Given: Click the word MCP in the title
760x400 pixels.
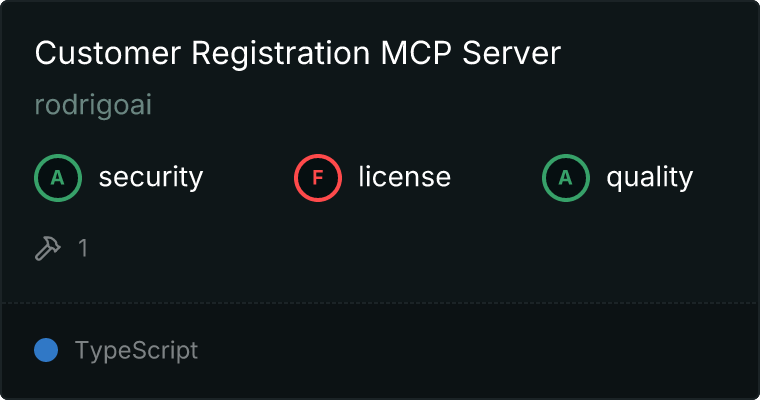Looking at the screenshot, I should tap(416, 53).
